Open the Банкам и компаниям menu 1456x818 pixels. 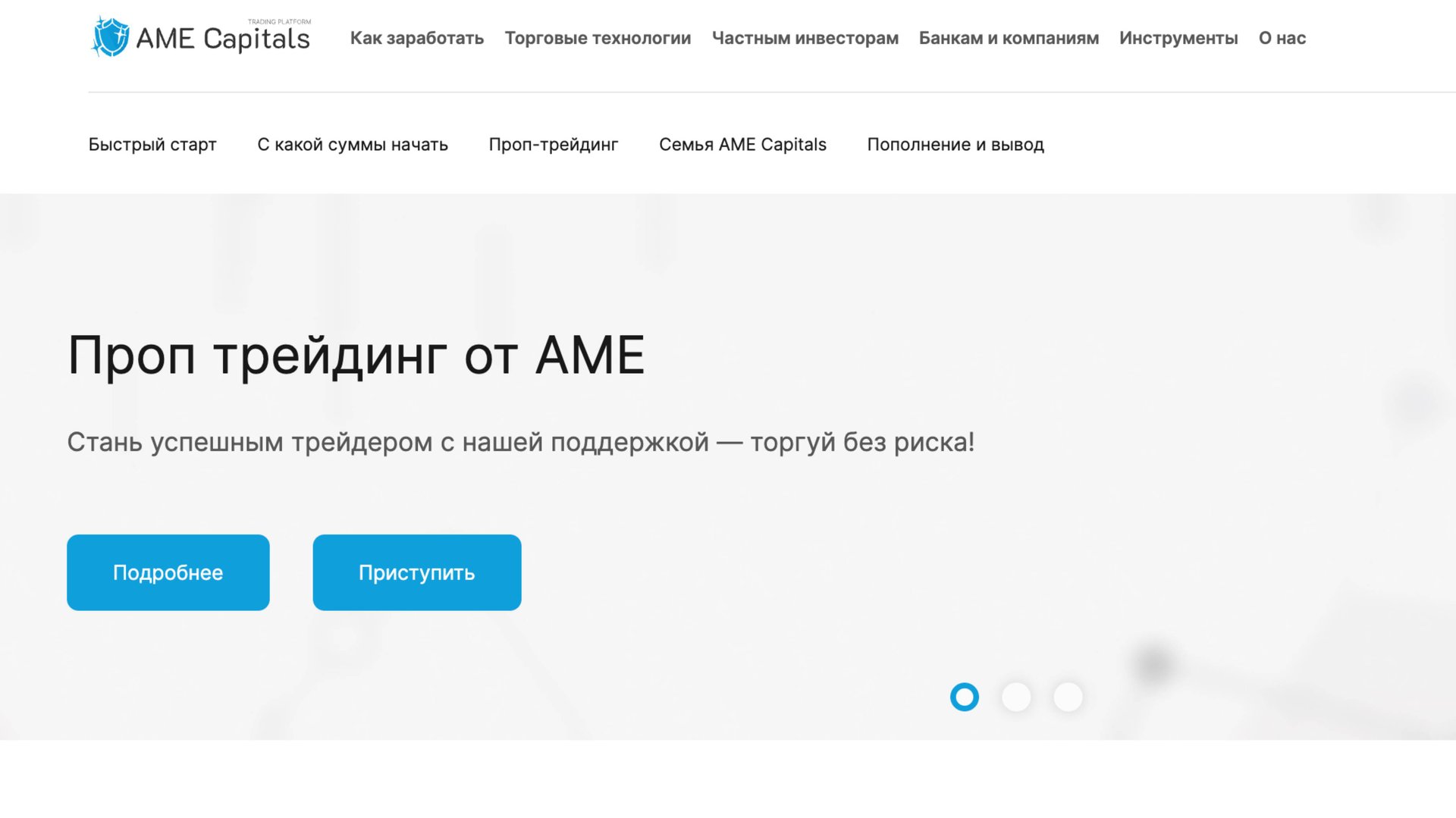tap(1009, 38)
